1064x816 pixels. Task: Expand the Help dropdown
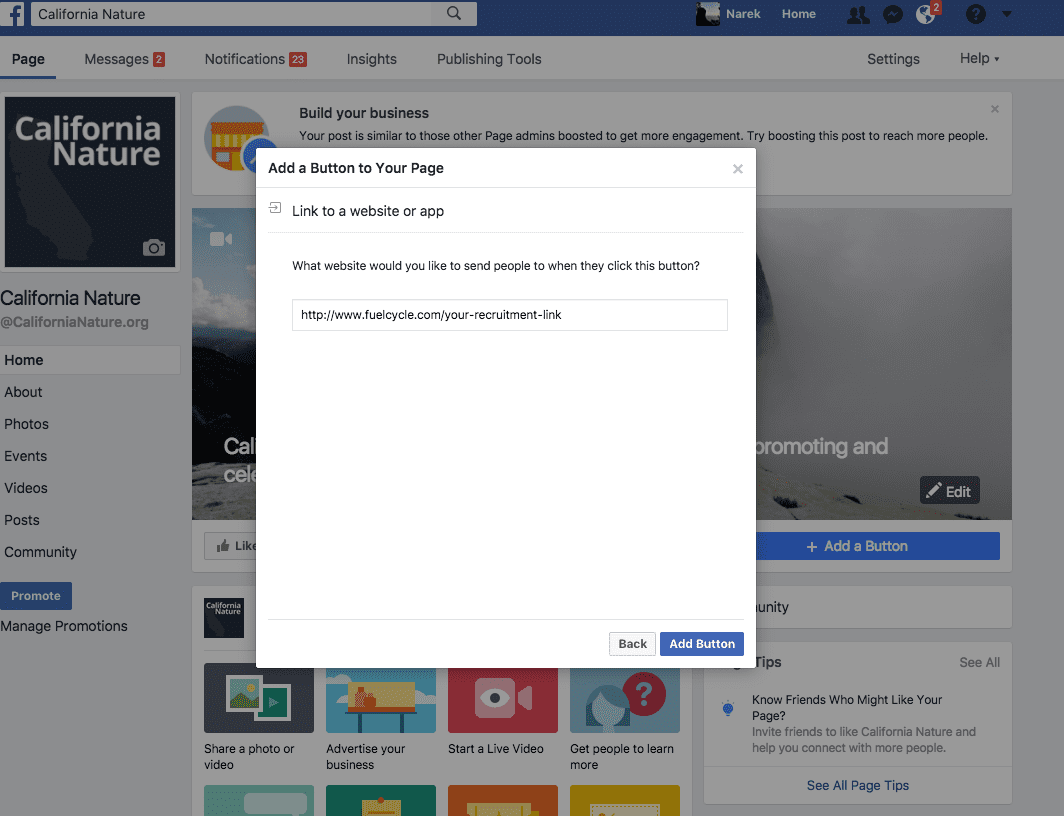click(979, 58)
